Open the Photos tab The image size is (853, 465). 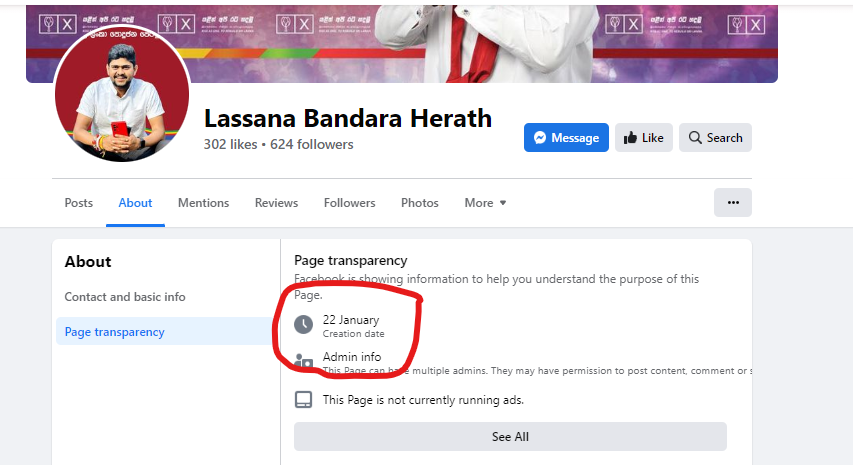point(419,203)
